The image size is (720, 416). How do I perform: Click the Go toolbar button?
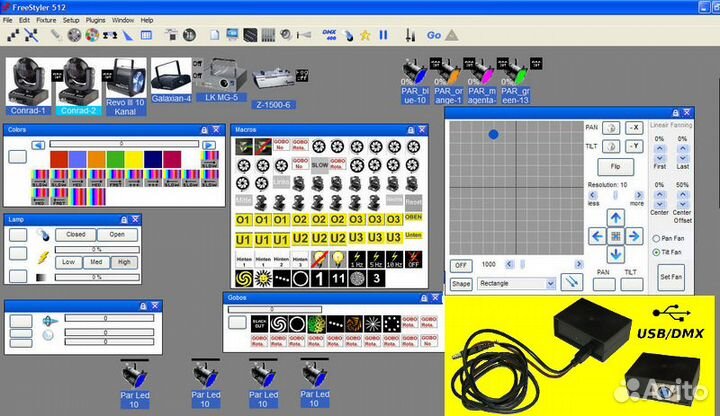[433, 35]
